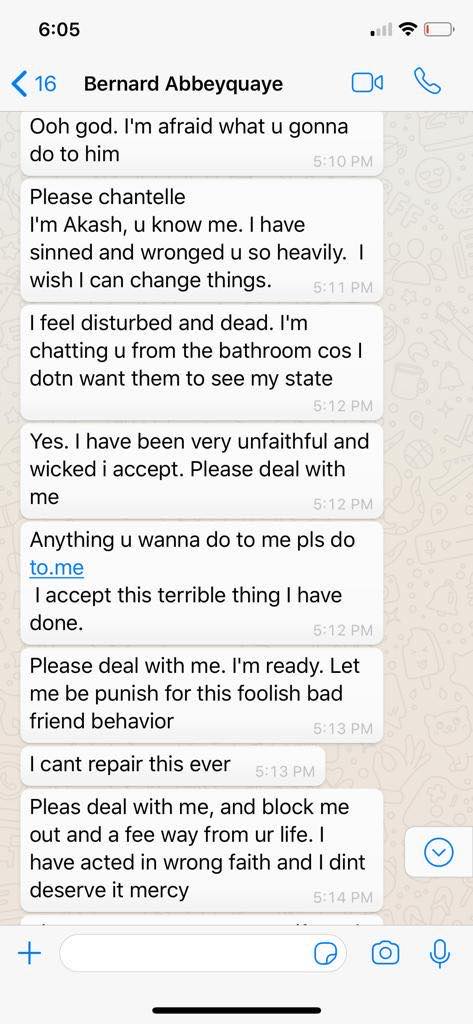This screenshot has height=1024, width=473.
Task: Open Bernard Abbeyquaye contact info
Action: click(184, 84)
